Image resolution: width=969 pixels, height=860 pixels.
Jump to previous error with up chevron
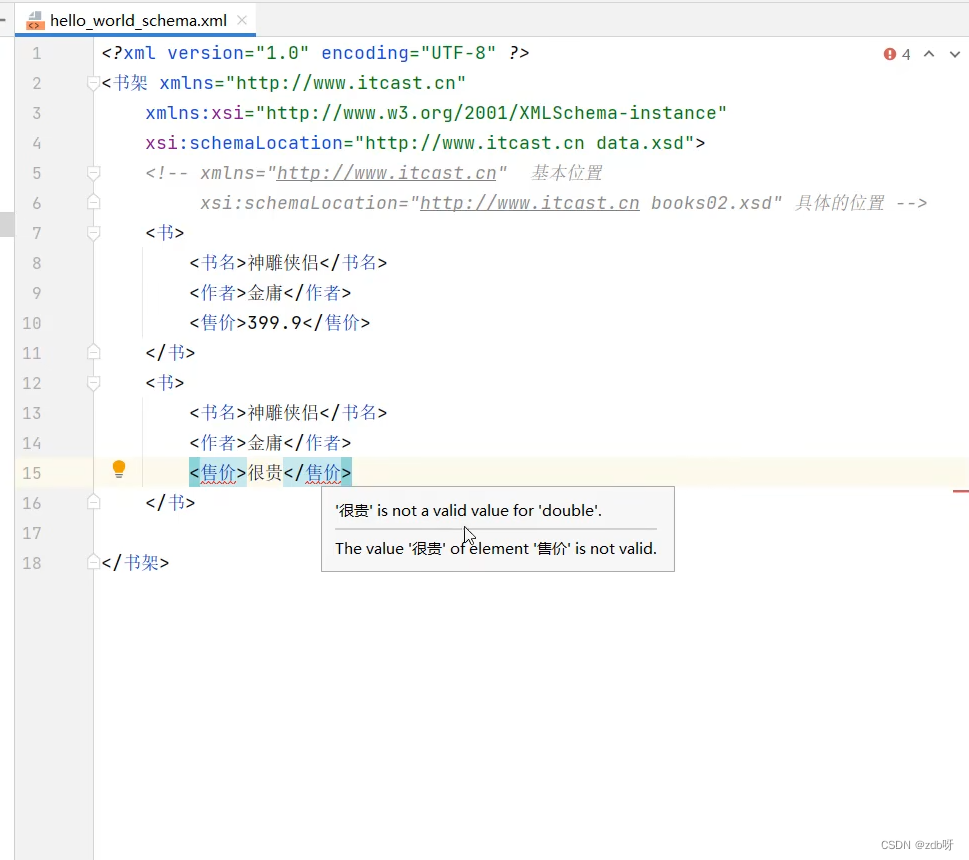pos(928,55)
